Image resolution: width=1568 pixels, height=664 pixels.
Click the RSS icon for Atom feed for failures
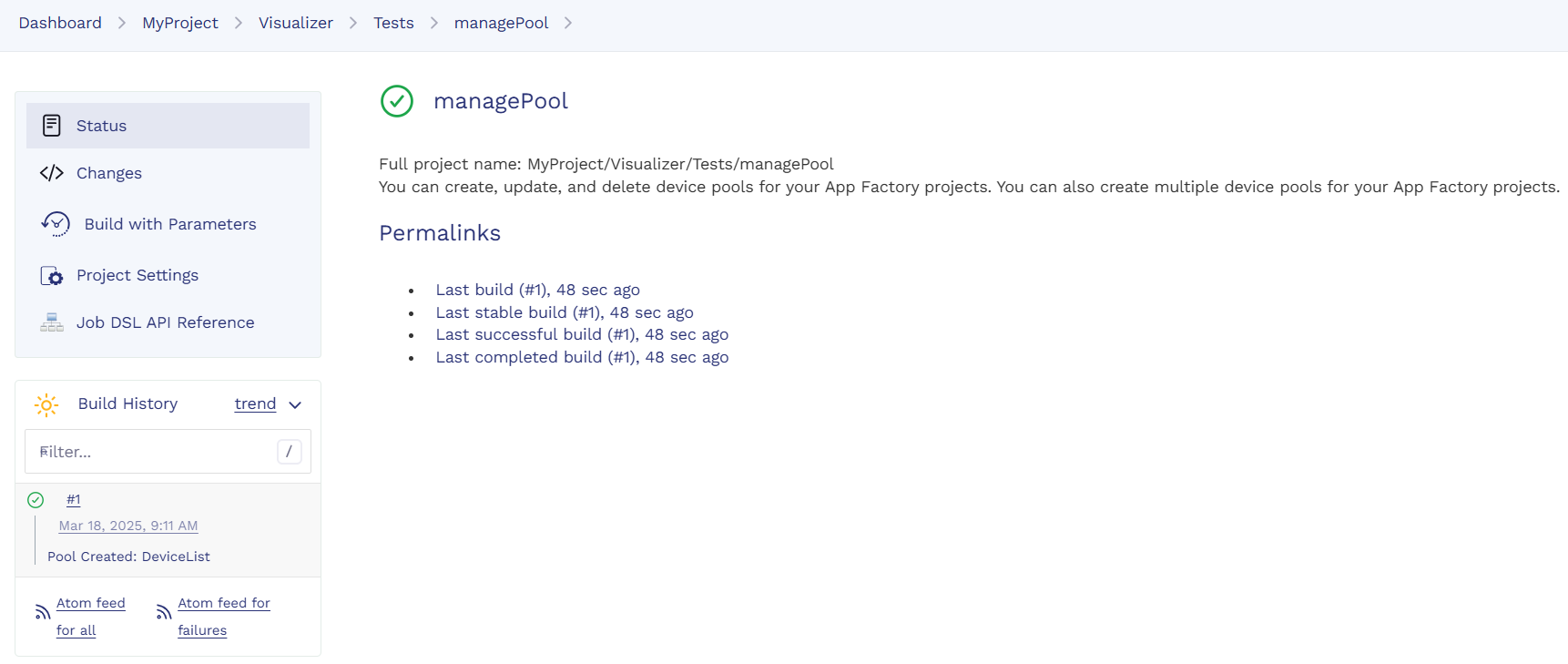164,612
